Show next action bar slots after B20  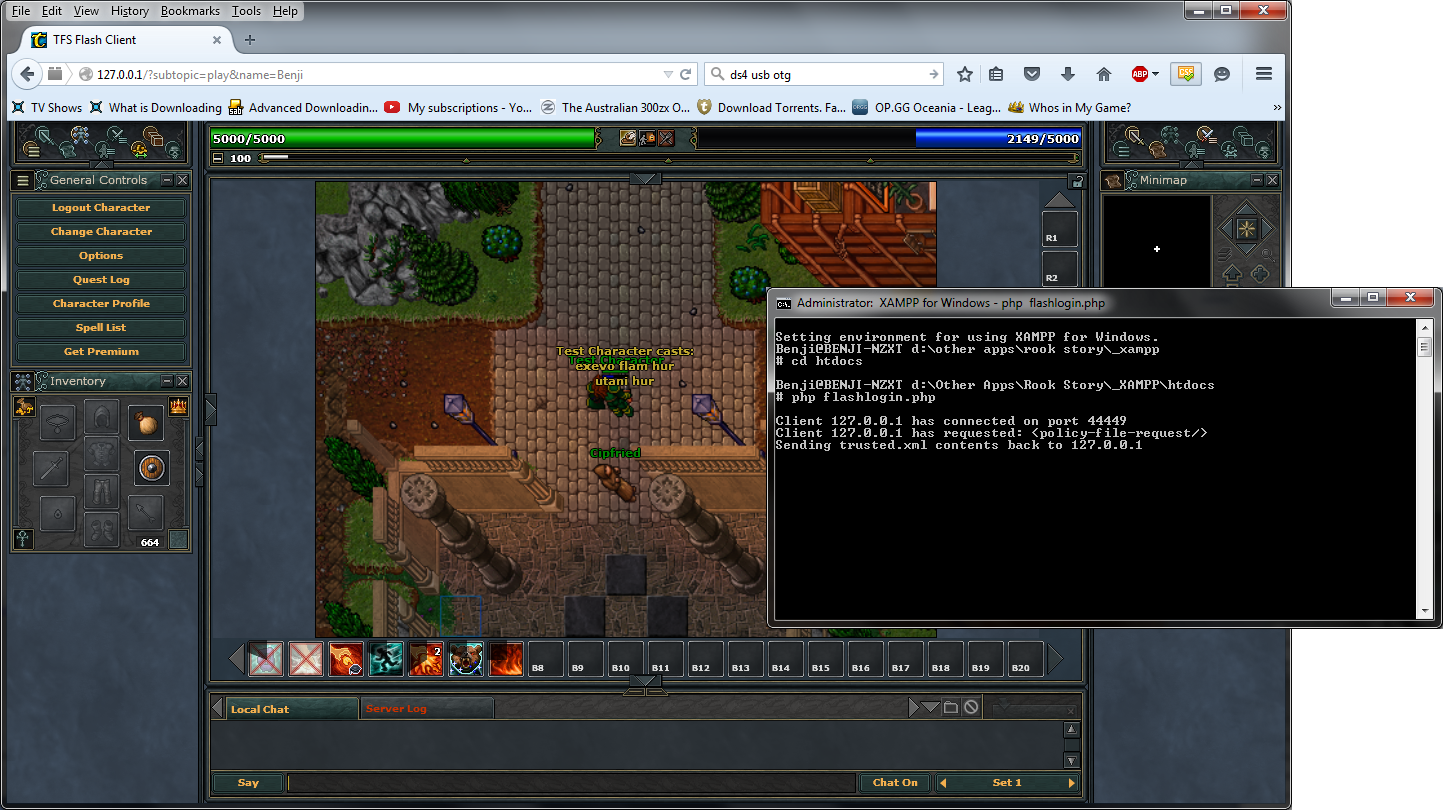pyautogui.click(x=1055, y=659)
